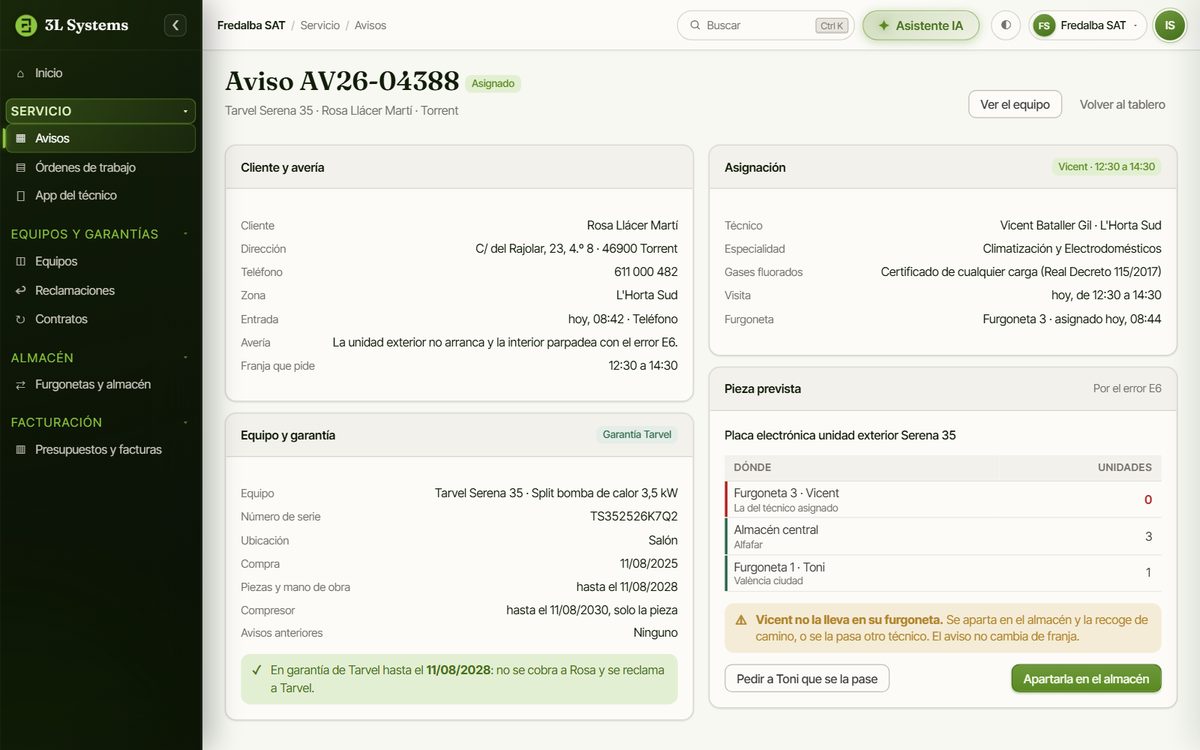Click the address C/ del Rajolar text
Screen dimensions: 1200x750
577,249
